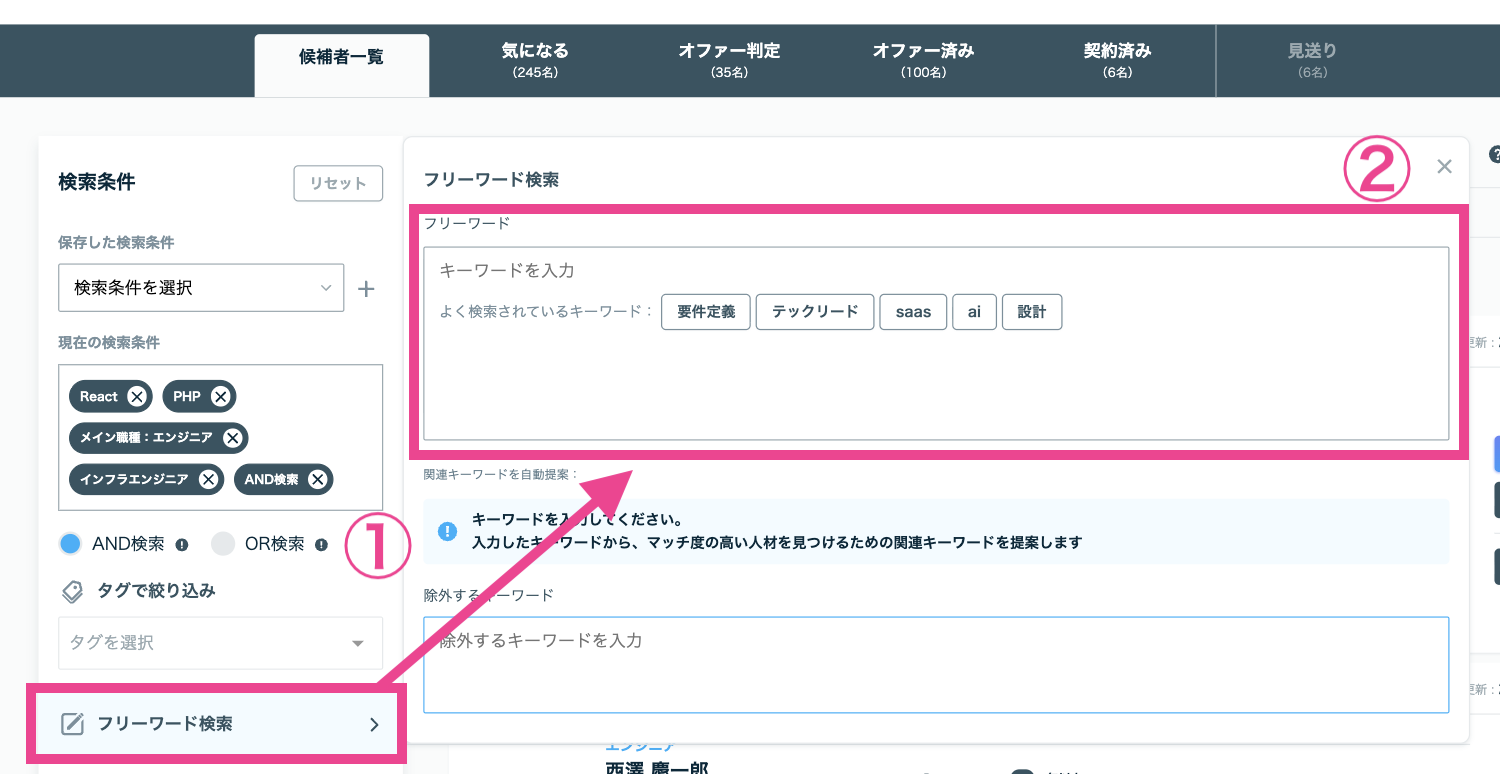Add the 設計 suggested keyword
1500x774 pixels.
[x=1032, y=312]
